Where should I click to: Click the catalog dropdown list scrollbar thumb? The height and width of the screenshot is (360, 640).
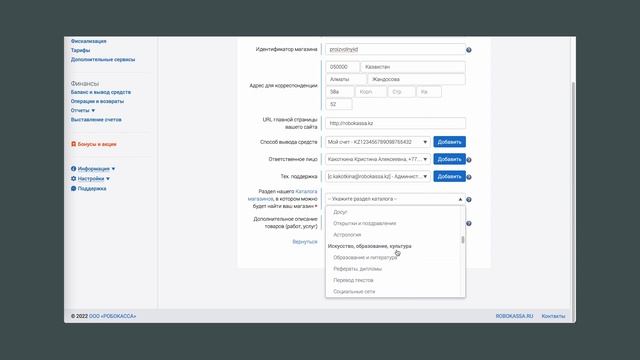[x=462, y=240]
